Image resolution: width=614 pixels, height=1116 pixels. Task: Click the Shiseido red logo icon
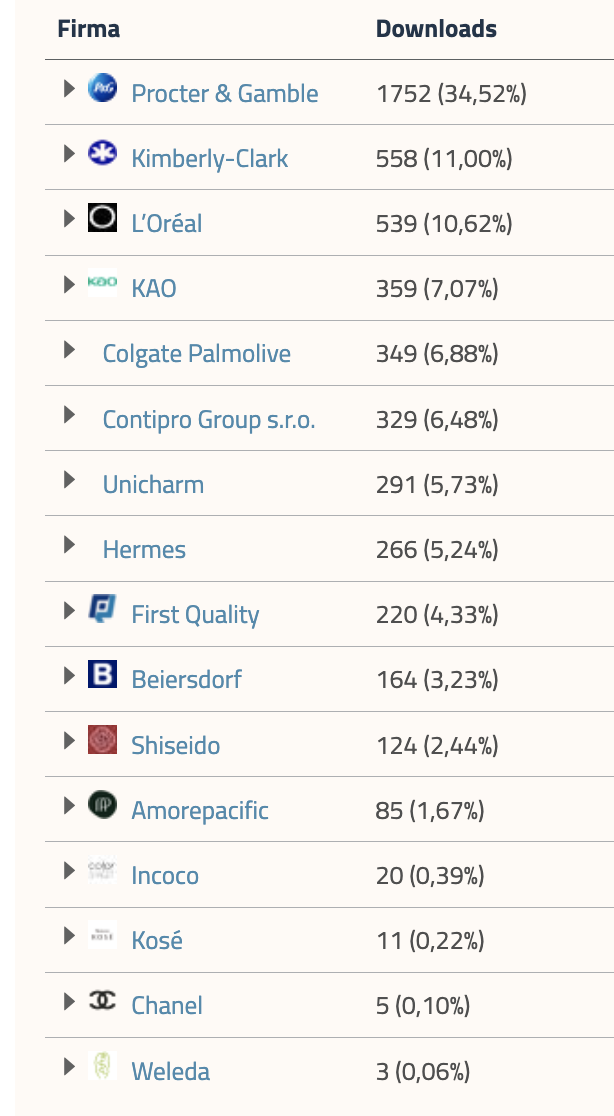coord(102,740)
